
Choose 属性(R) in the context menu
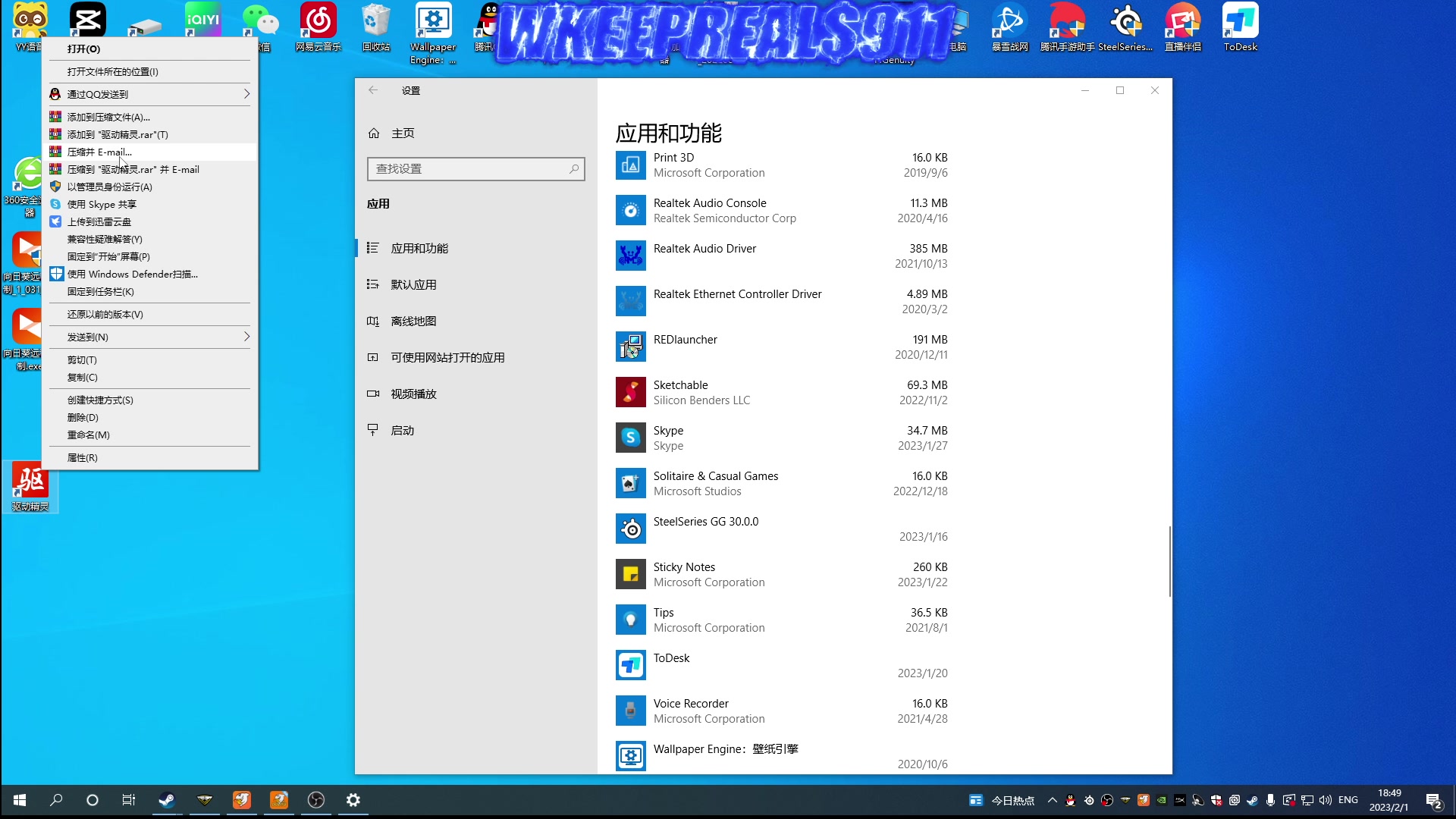(x=150, y=457)
